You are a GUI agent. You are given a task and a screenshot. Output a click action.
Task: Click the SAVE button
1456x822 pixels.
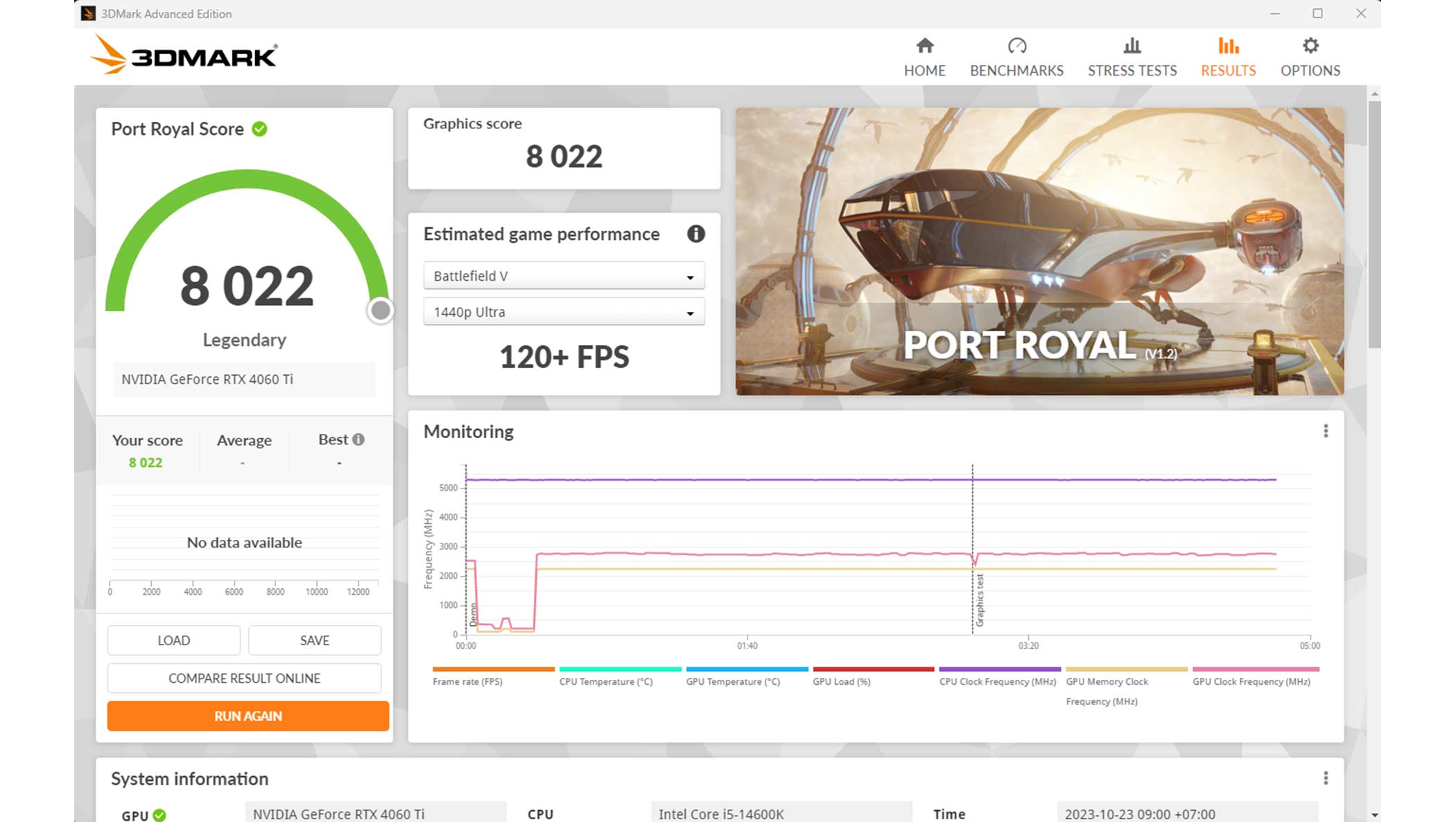[x=315, y=640]
